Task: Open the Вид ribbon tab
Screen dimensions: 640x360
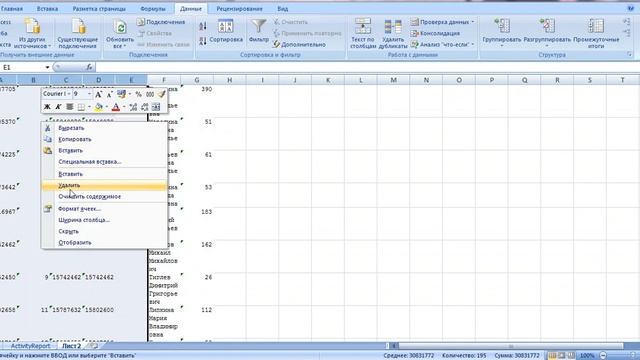Action: (x=282, y=8)
